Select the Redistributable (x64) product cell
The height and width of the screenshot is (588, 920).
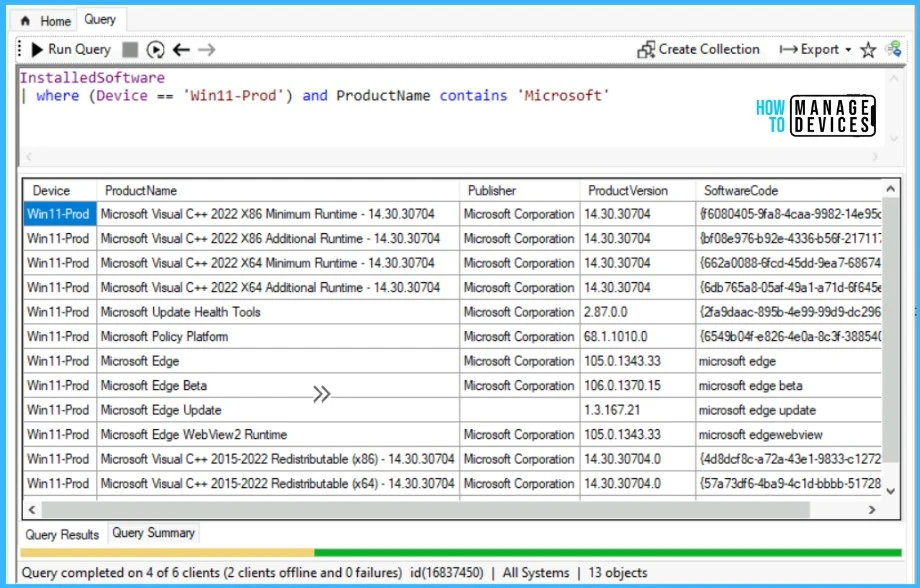tap(278, 484)
